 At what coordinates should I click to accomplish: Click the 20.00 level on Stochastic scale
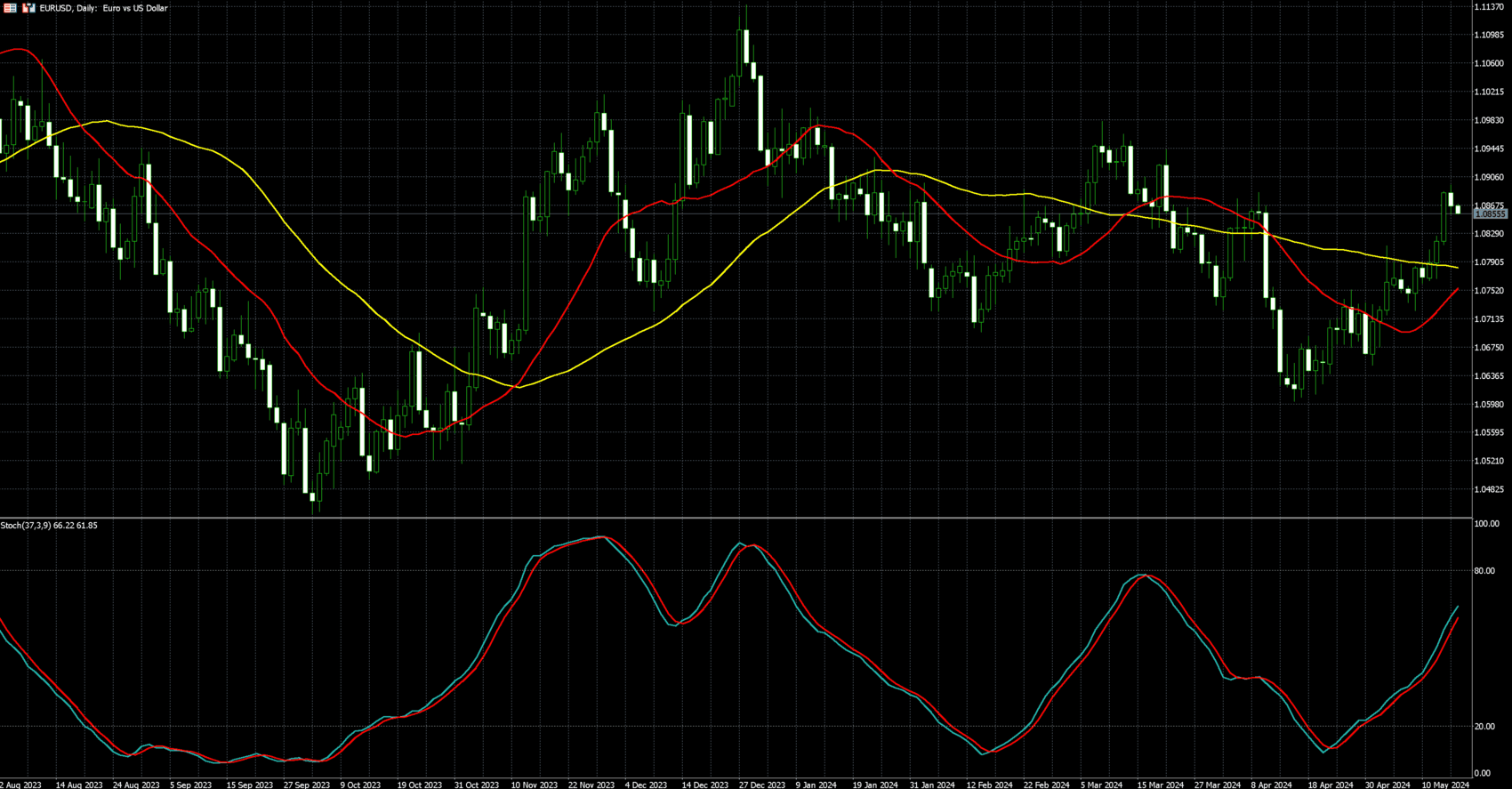click(x=1484, y=727)
